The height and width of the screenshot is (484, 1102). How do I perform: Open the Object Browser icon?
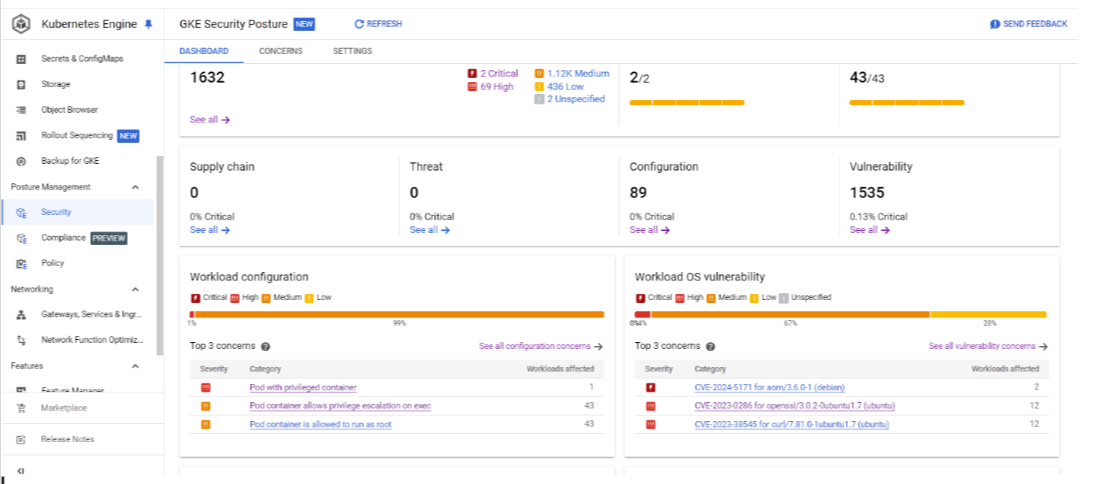click(21, 110)
